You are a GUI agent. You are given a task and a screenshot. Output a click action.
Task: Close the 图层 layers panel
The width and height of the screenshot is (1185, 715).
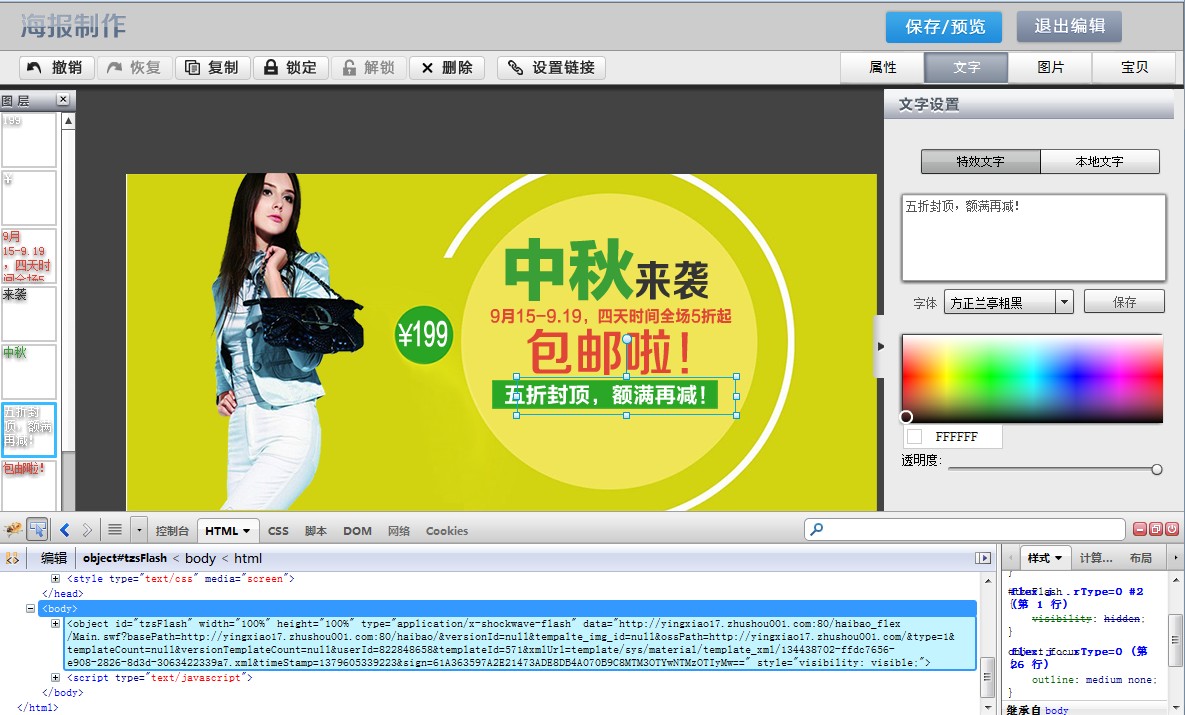click(x=63, y=99)
